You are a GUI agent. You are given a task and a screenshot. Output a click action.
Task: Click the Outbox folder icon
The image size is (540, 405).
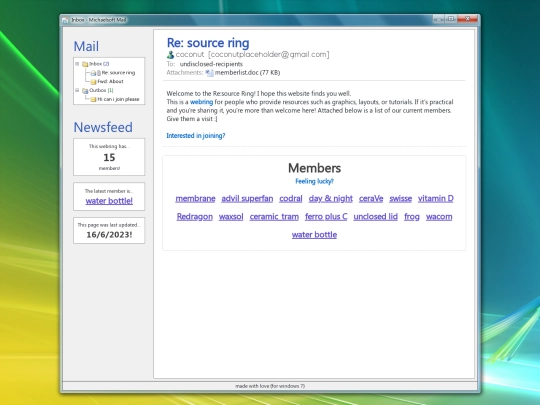(85, 91)
